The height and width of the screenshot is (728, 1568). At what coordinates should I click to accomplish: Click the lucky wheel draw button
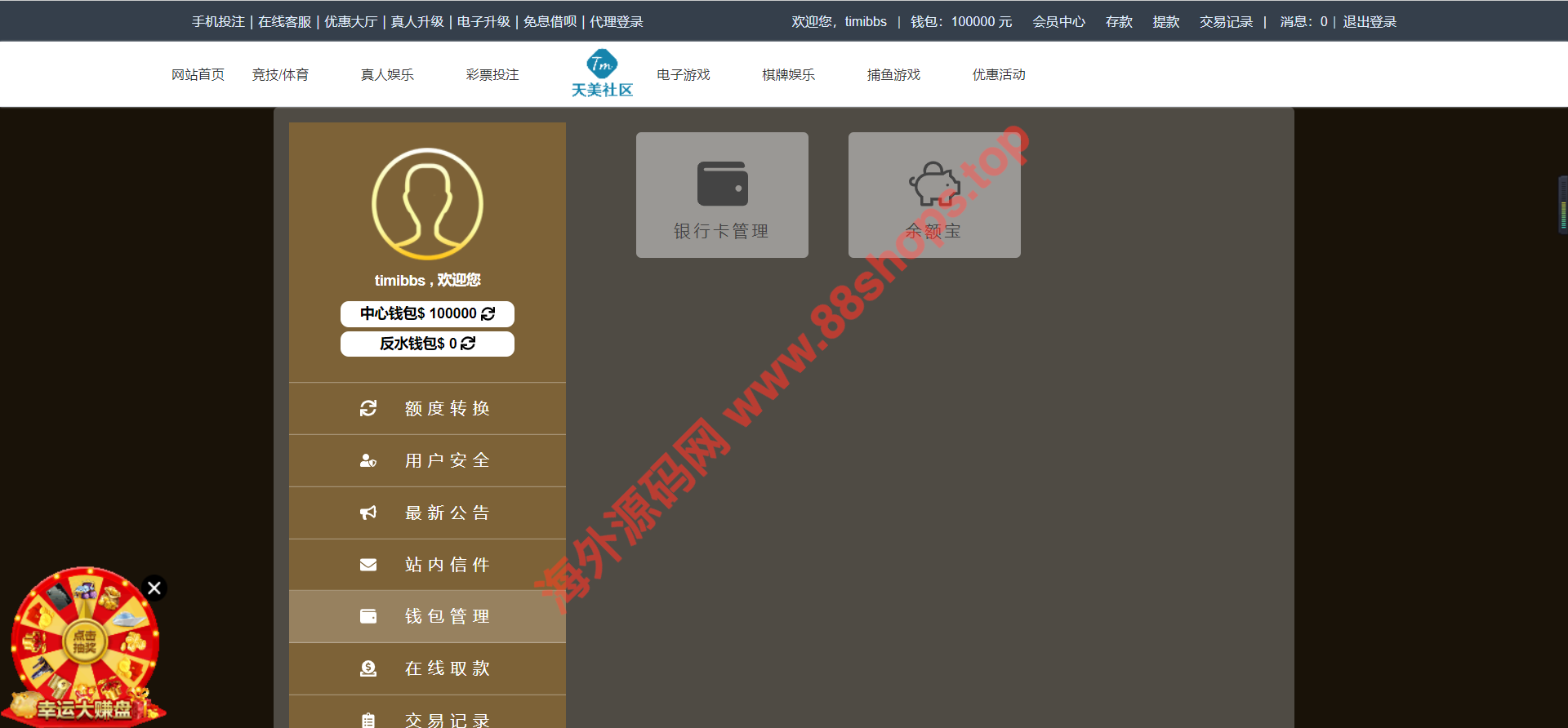tap(85, 641)
